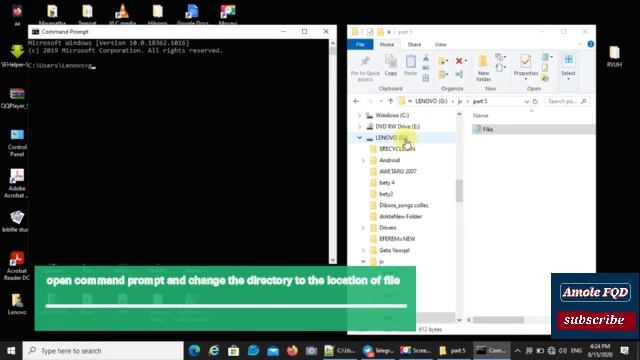Collapse the LENOVO (G:) tree node
The height and width of the screenshot is (360, 640).
pos(360,138)
